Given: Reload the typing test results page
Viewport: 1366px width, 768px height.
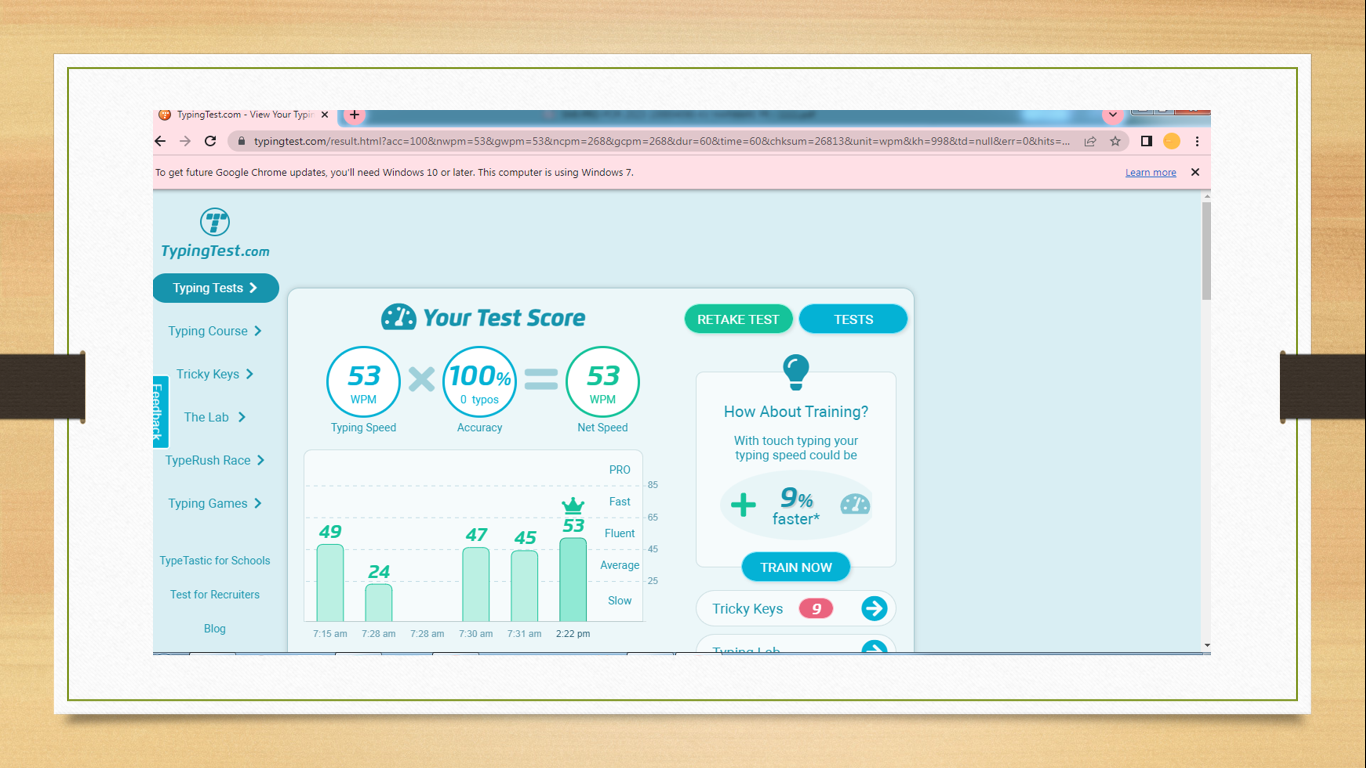Looking at the screenshot, I should [x=210, y=141].
